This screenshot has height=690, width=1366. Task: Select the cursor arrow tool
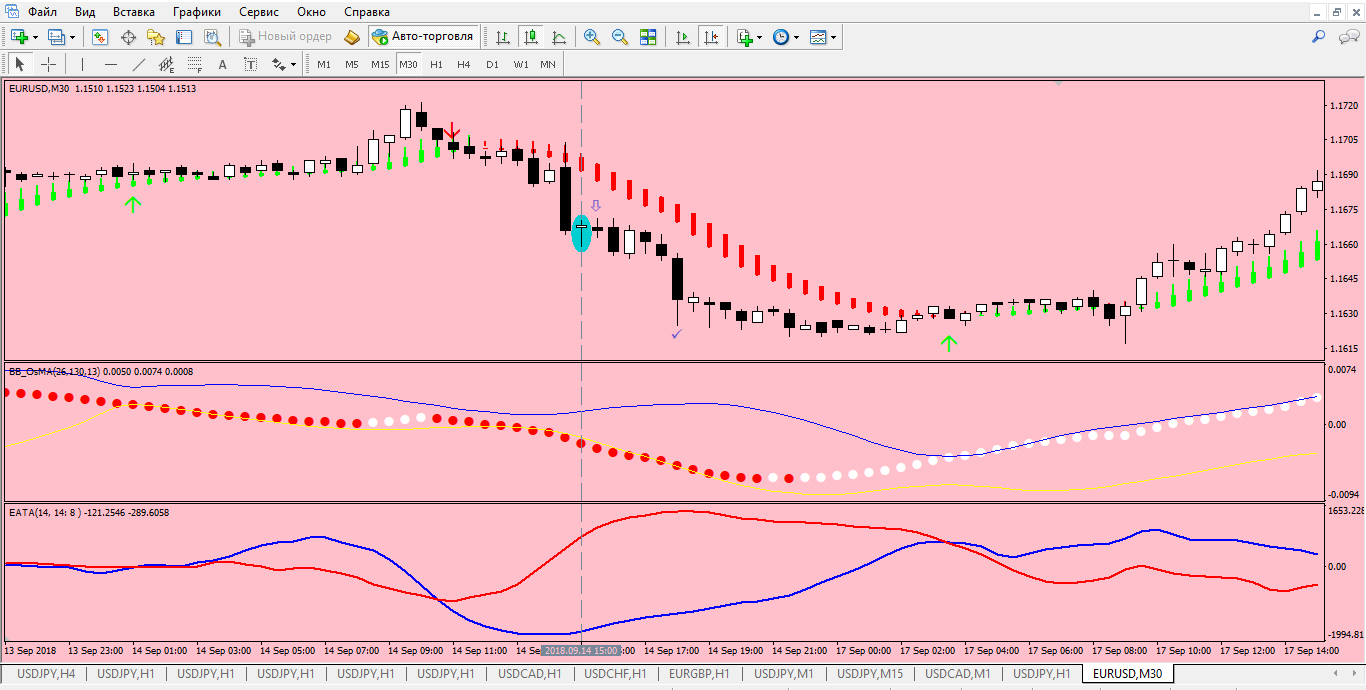[x=19, y=64]
